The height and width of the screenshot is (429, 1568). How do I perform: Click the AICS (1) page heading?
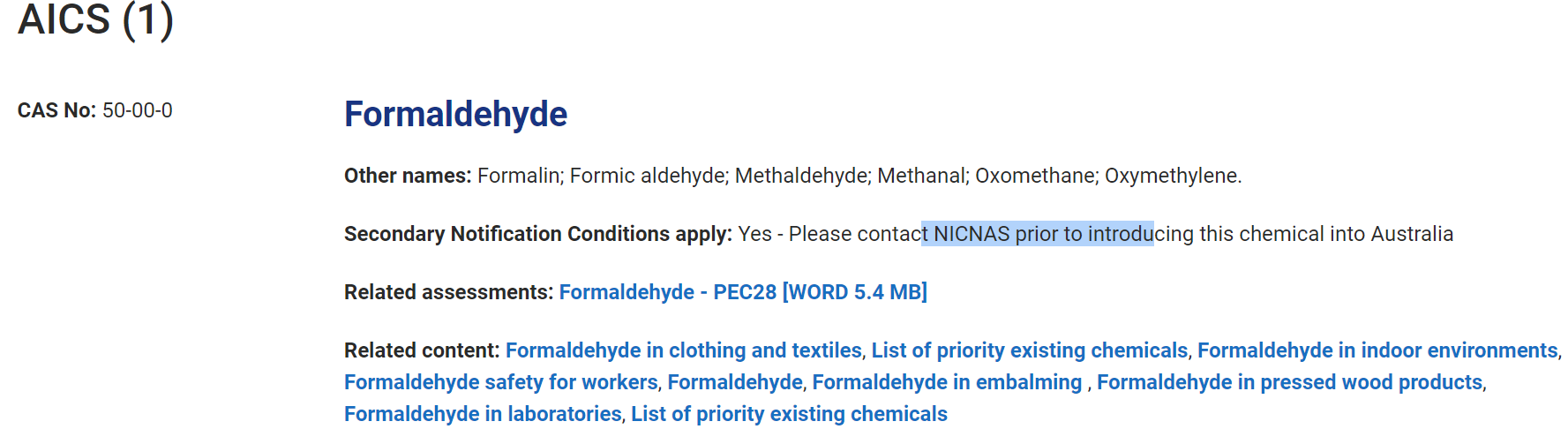pos(95,19)
